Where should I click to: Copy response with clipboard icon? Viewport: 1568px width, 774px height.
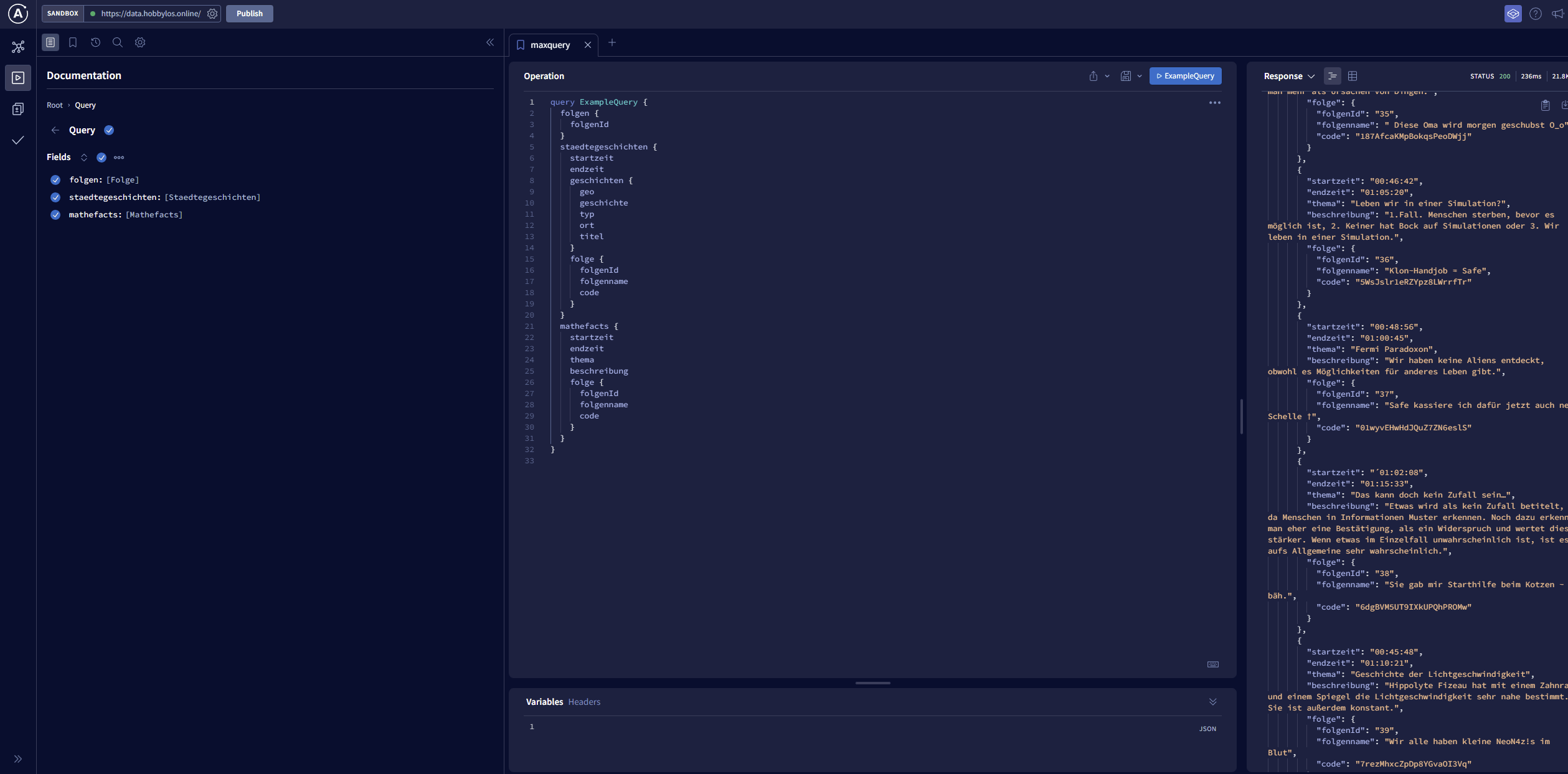[1545, 105]
